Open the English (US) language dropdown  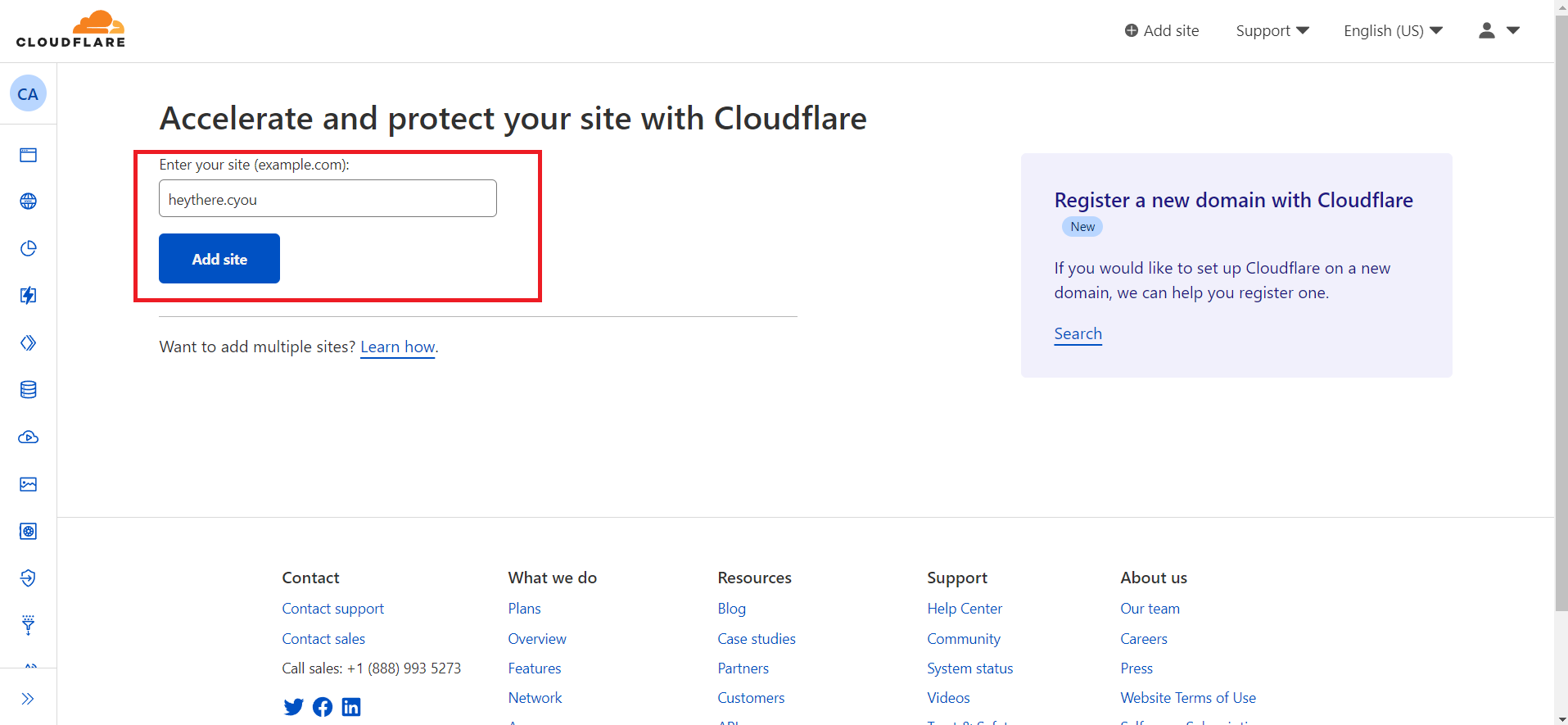point(1393,30)
